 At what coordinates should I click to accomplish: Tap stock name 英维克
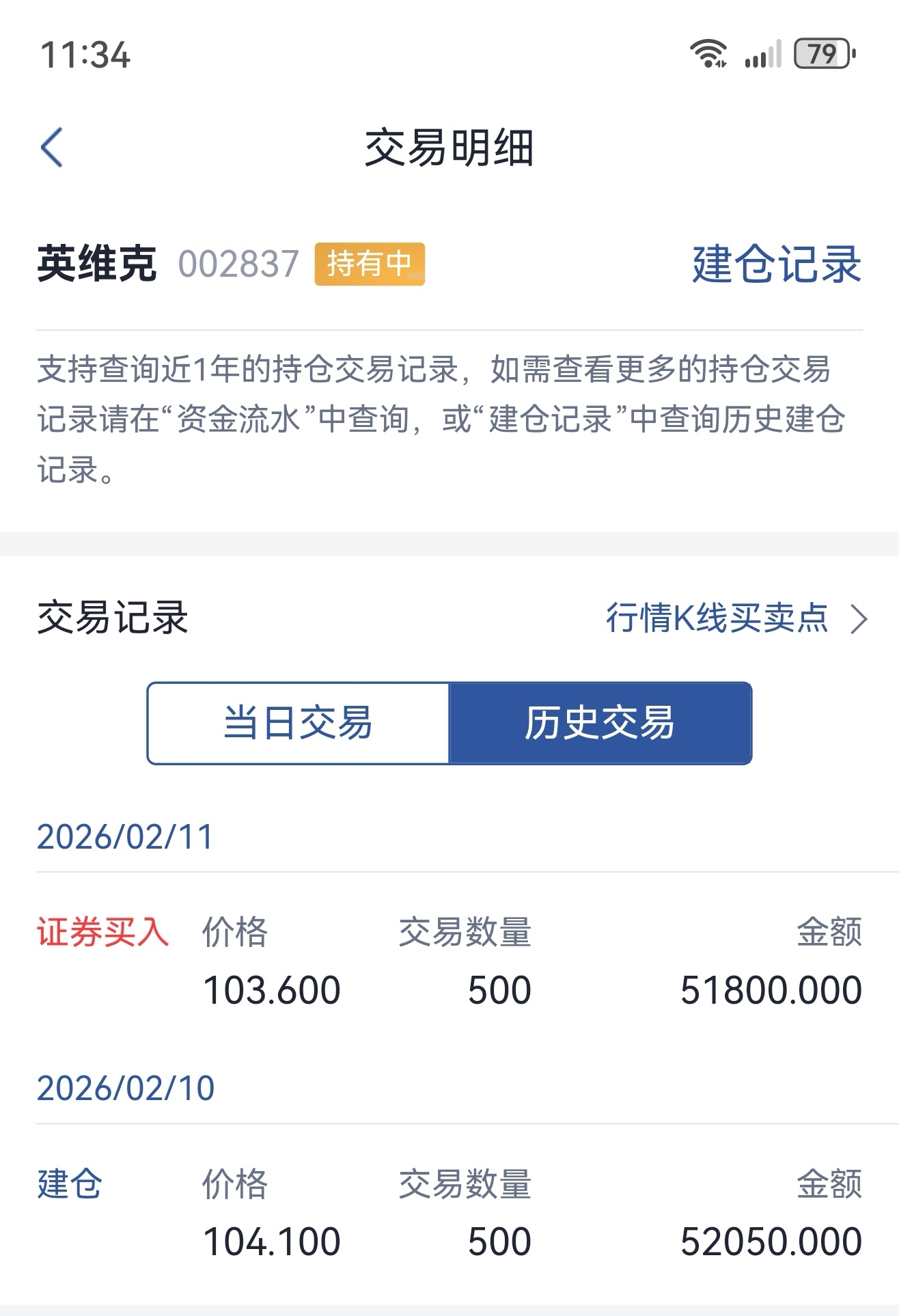97,264
